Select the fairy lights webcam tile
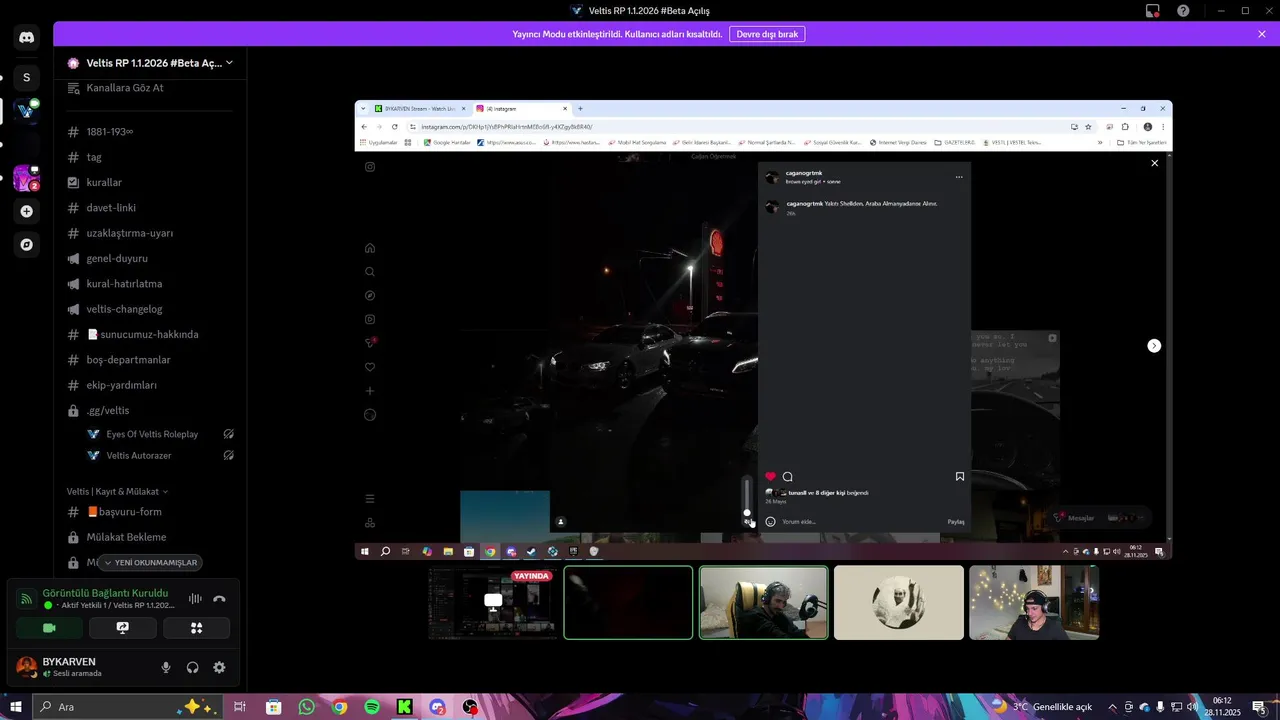The image size is (1280, 720). (x=1034, y=602)
